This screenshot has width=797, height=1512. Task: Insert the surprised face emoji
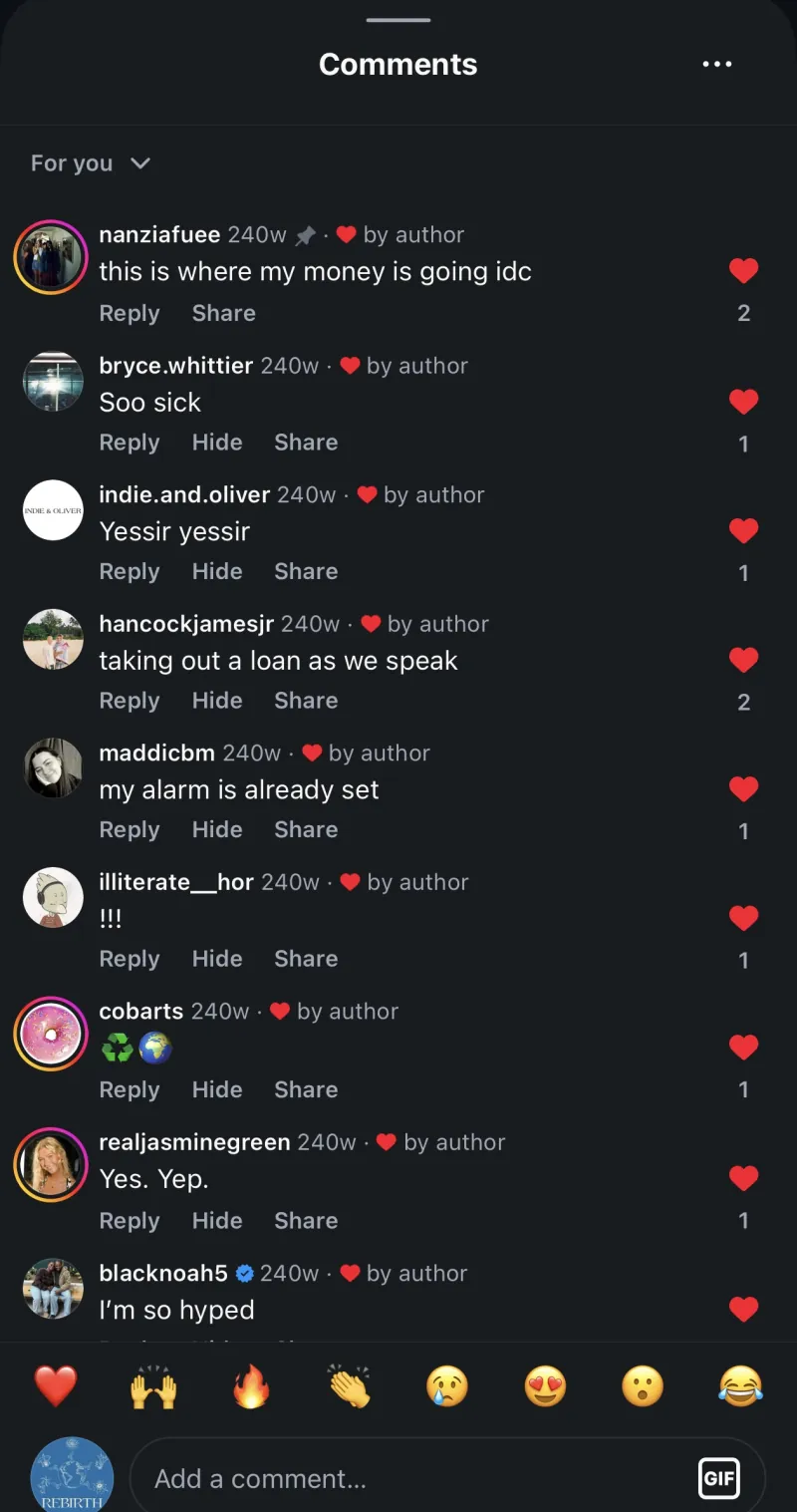pyautogui.click(x=643, y=1386)
